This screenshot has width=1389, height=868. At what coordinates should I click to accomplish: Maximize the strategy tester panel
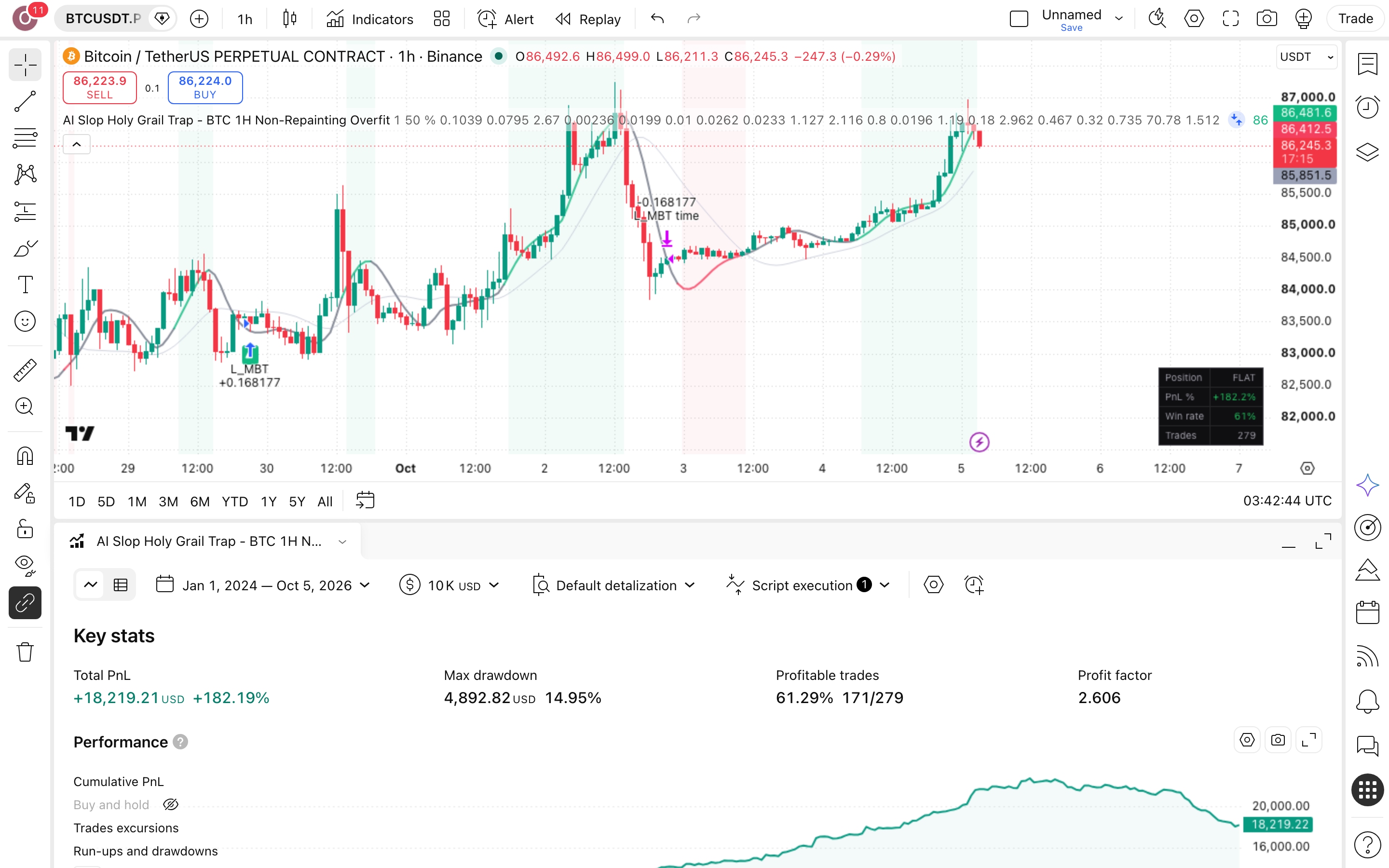point(1323,542)
